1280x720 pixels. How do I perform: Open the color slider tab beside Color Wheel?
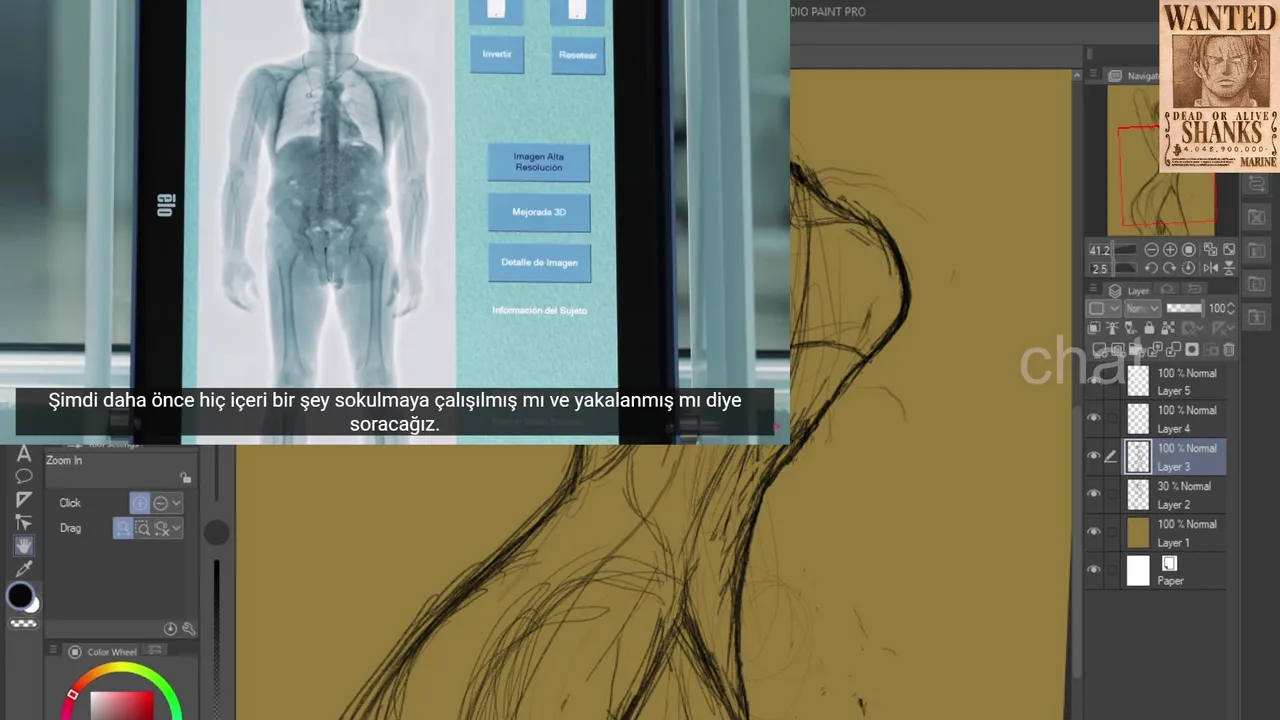pyautogui.click(x=154, y=650)
